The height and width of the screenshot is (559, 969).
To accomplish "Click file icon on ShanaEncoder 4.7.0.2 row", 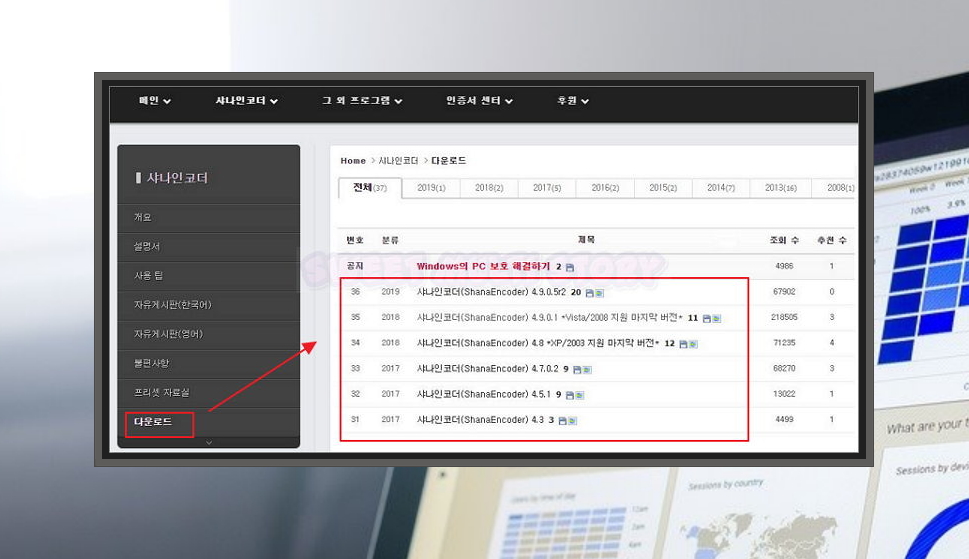I will coord(577,370).
